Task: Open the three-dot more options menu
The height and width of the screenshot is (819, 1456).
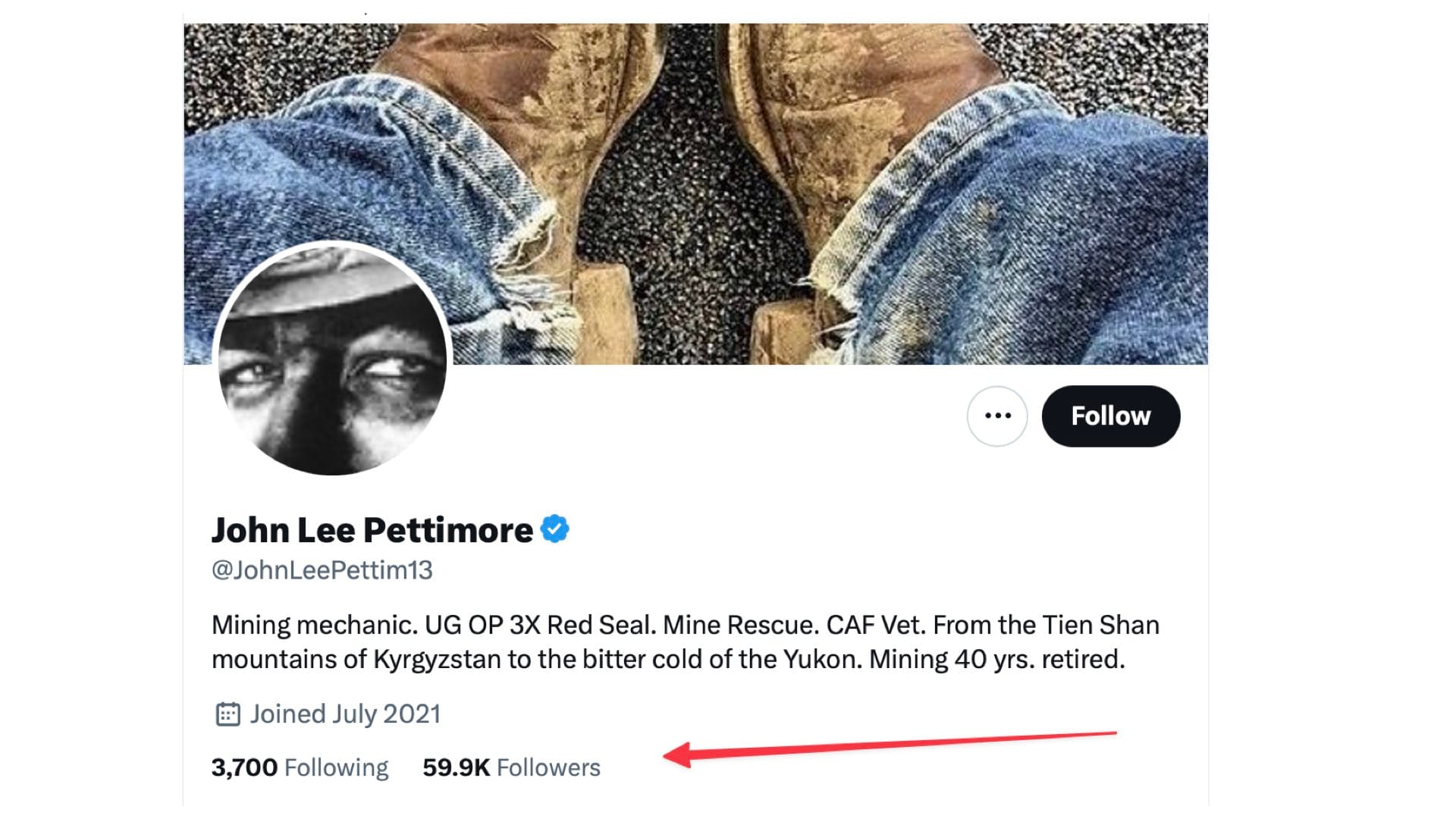Action: click(x=997, y=416)
